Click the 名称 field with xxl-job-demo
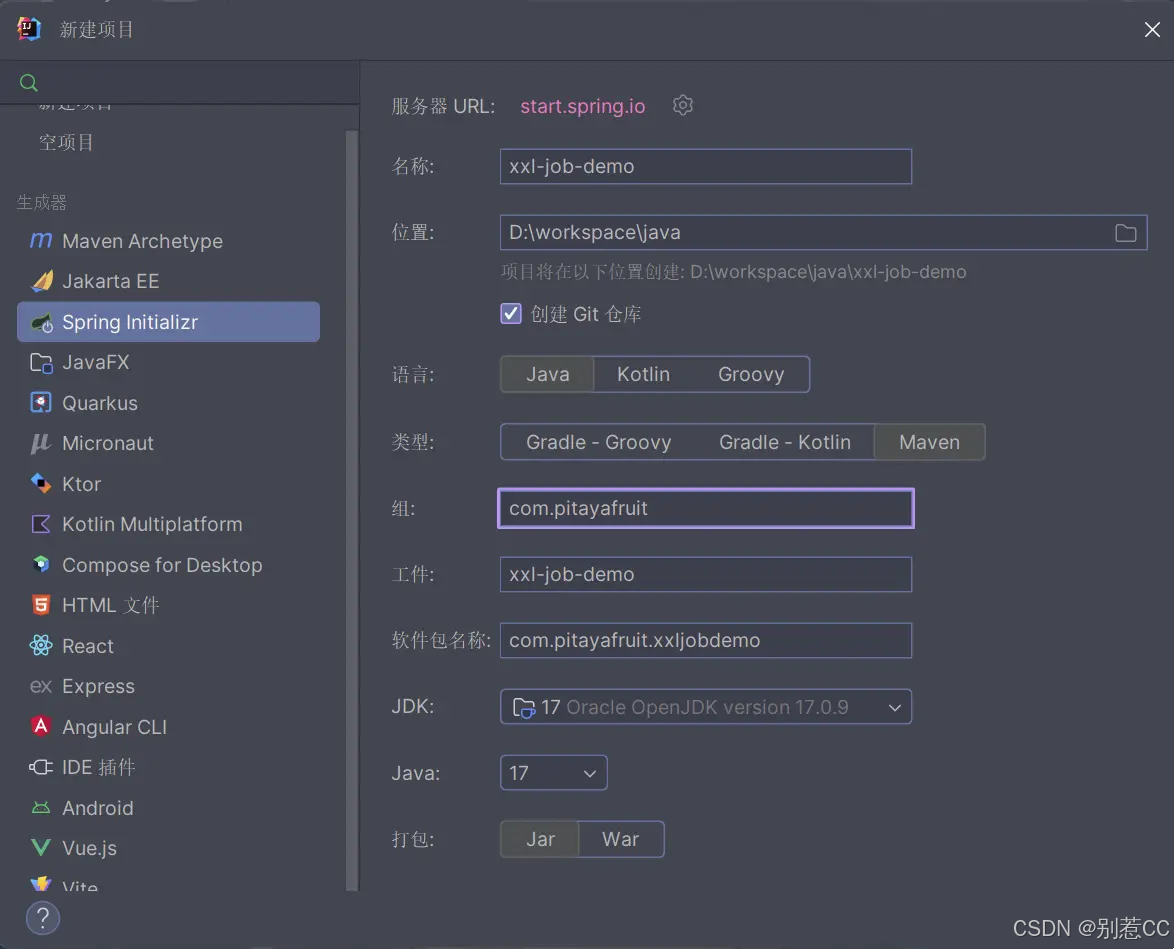This screenshot has width=1174, height=949. point(705,166)
